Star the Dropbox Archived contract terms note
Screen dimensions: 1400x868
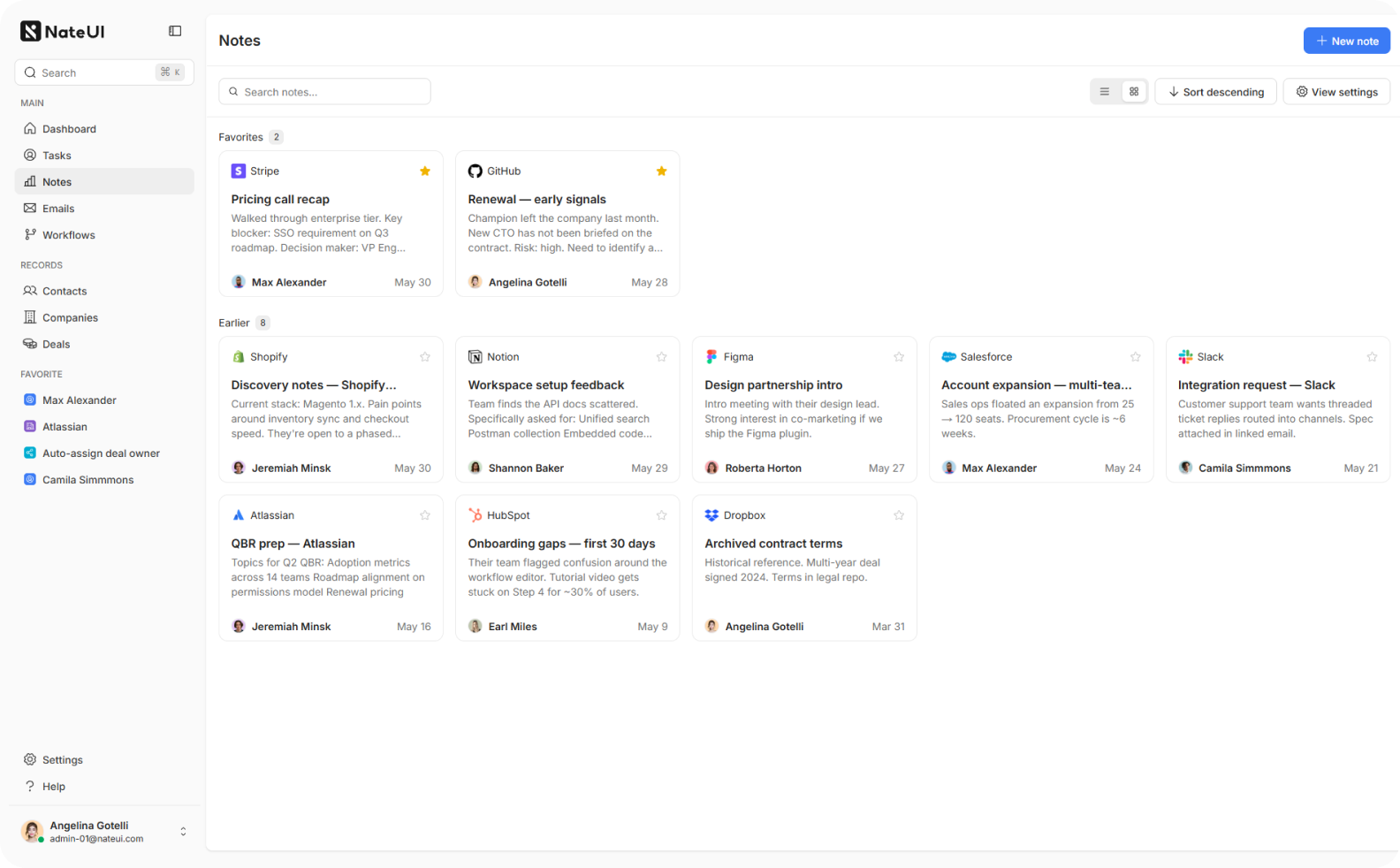pyautogui.click(x=899, y=515)
